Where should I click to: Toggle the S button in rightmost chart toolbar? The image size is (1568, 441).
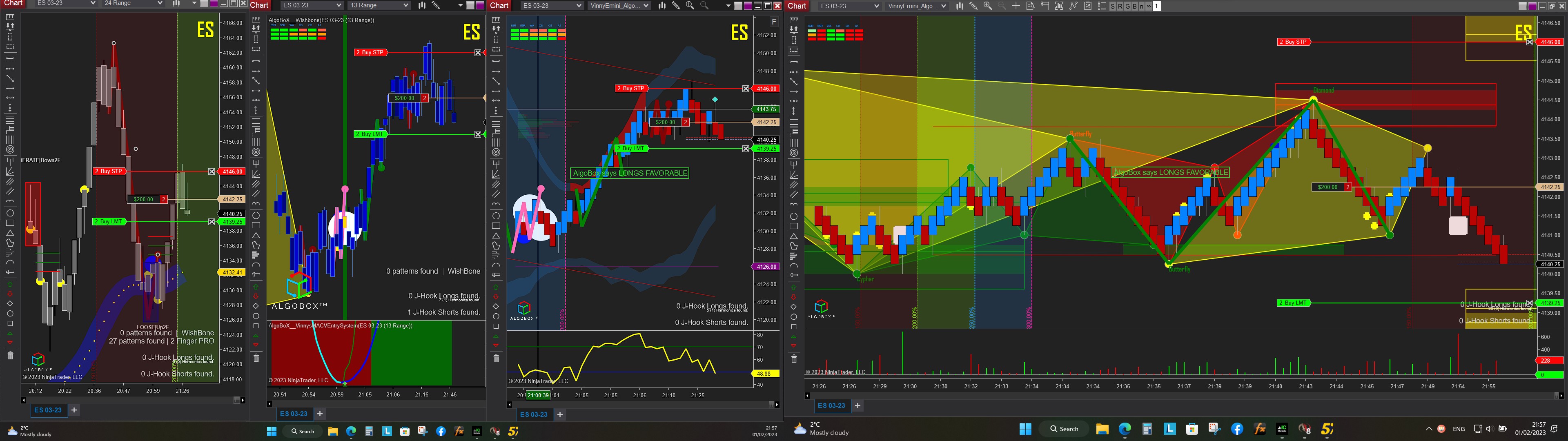[x=1113, y=6]
